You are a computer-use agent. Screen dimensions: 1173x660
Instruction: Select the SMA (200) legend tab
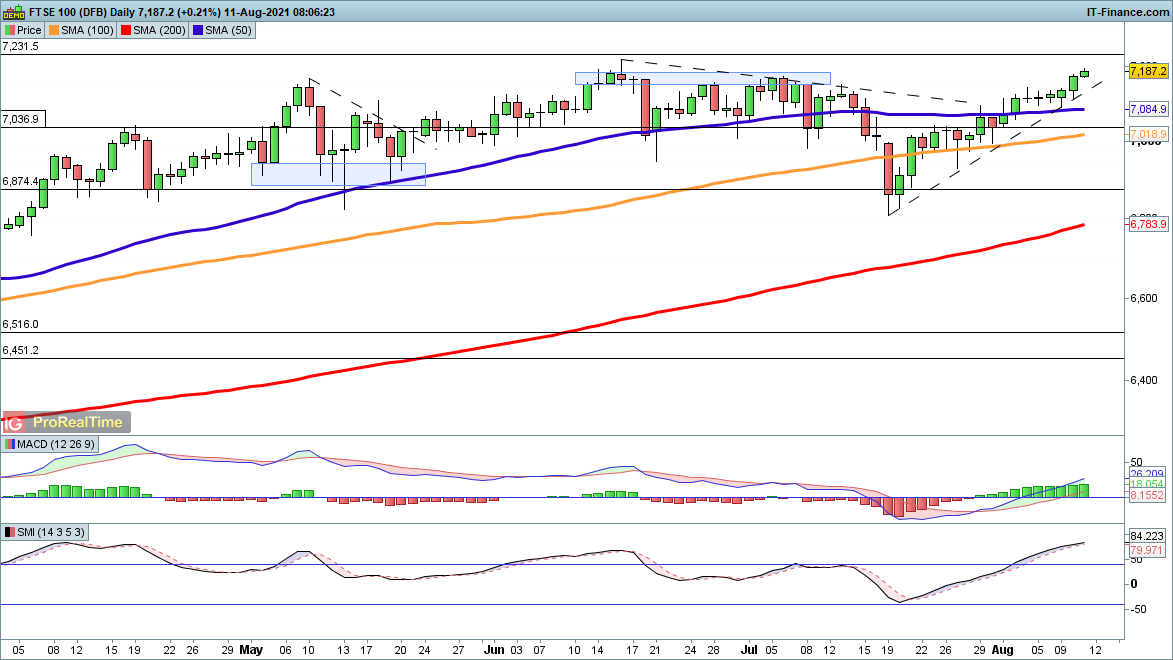tap(162, 30)
